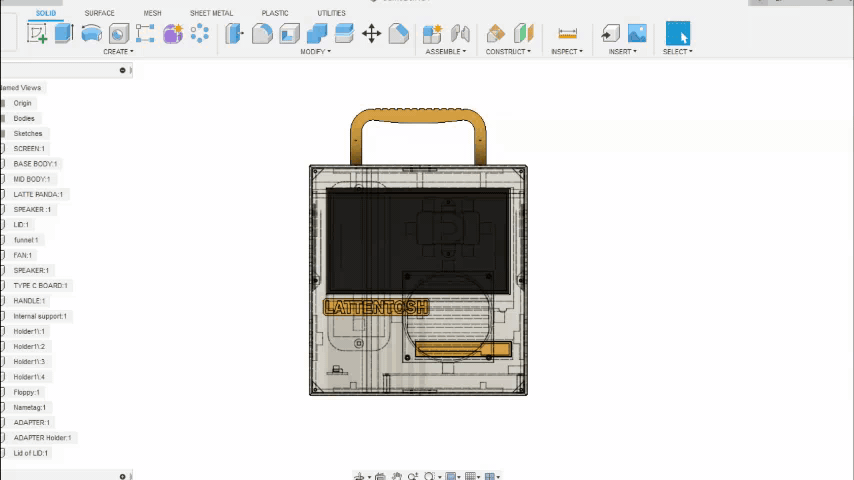
Task: Click the New Component icon
Action: 432,34
